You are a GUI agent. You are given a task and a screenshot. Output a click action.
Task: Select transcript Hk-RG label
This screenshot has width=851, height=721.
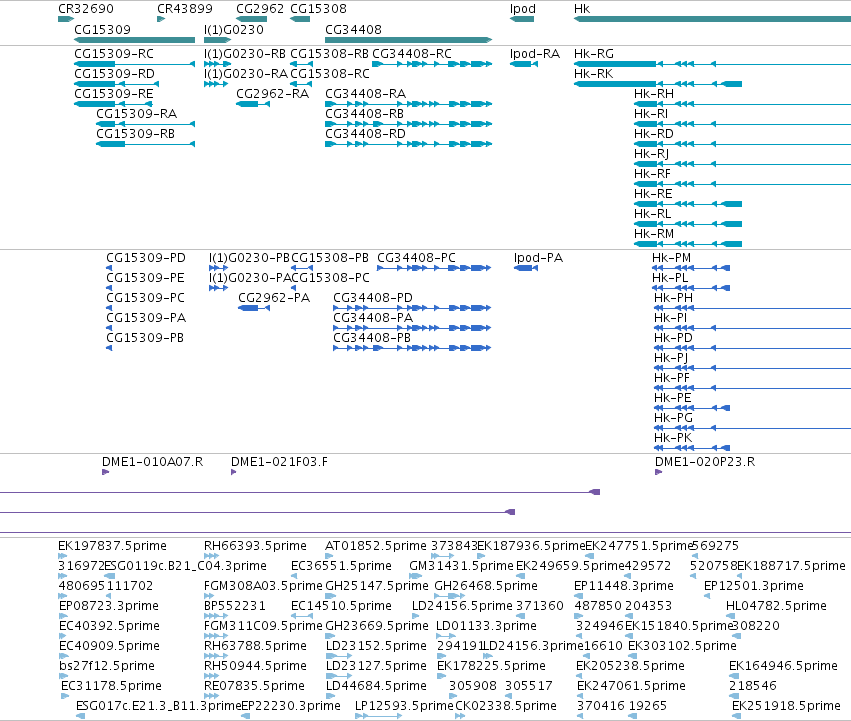594,54
